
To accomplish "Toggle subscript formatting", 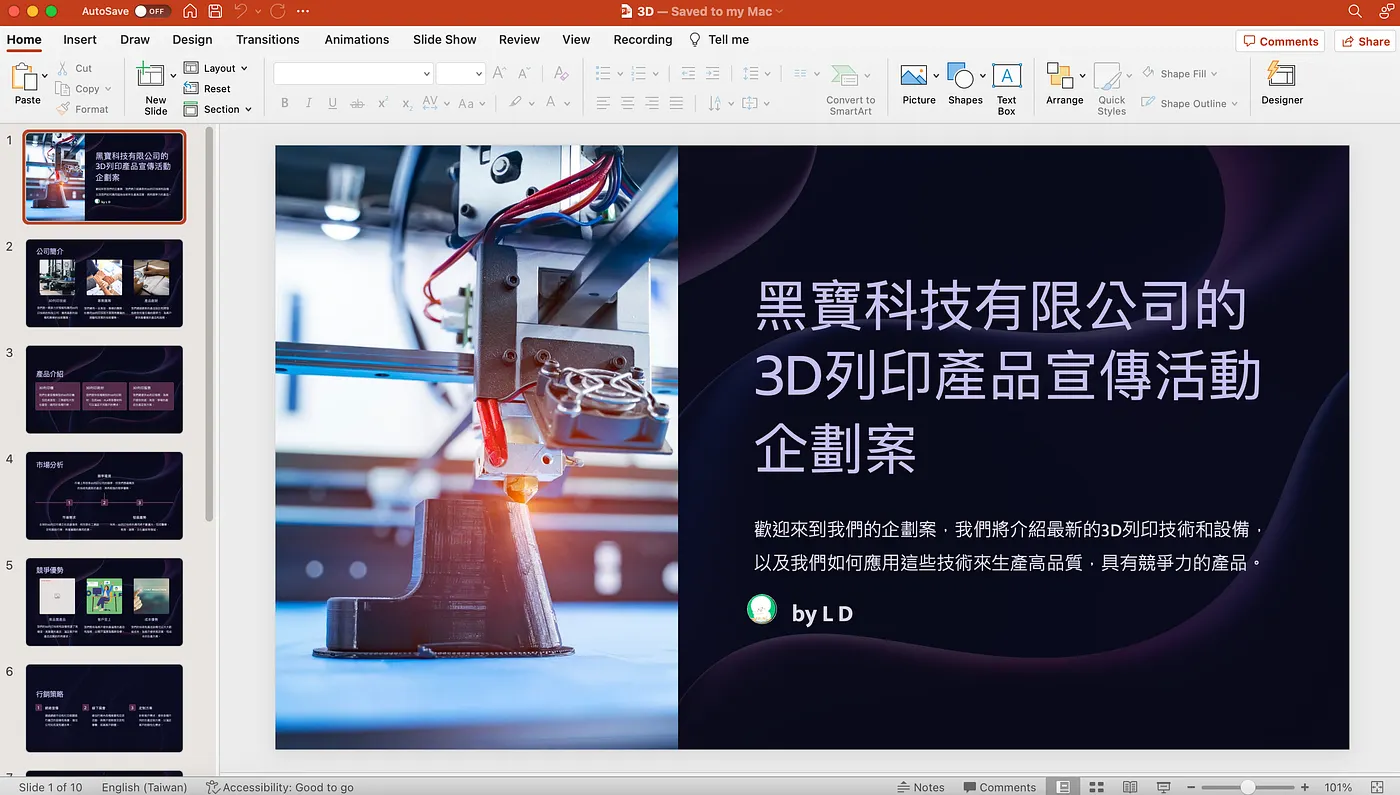I will [406, 103].
